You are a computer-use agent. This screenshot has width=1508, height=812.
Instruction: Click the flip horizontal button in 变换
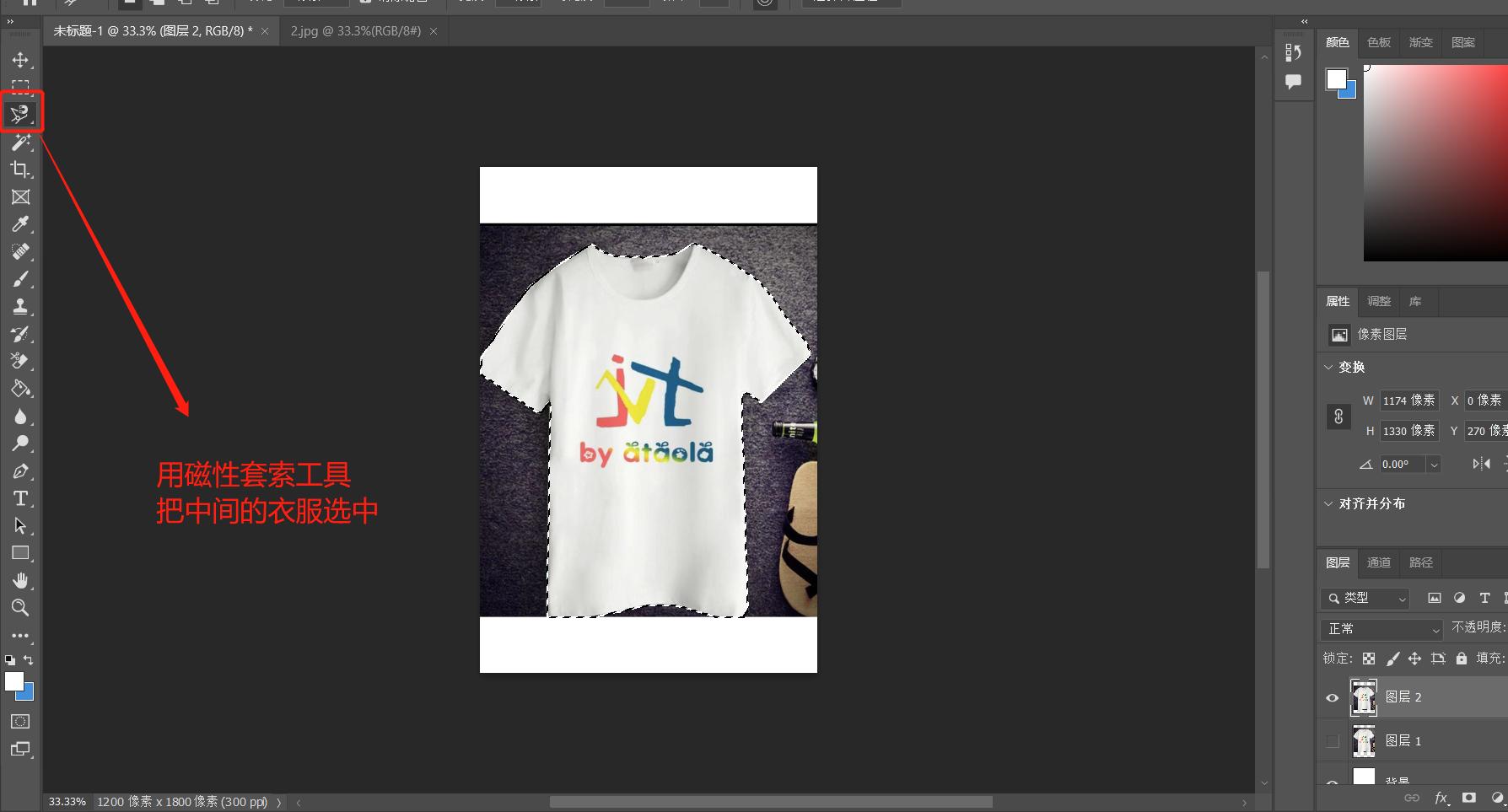point(1480,464)
